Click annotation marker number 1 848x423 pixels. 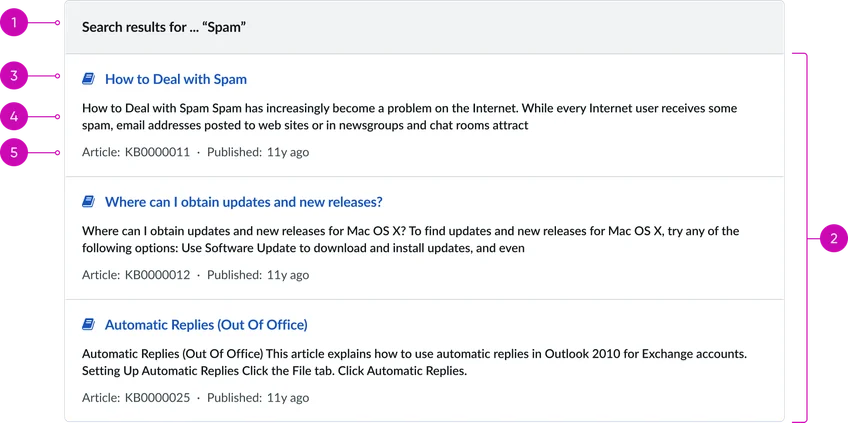tap(14, 22)
